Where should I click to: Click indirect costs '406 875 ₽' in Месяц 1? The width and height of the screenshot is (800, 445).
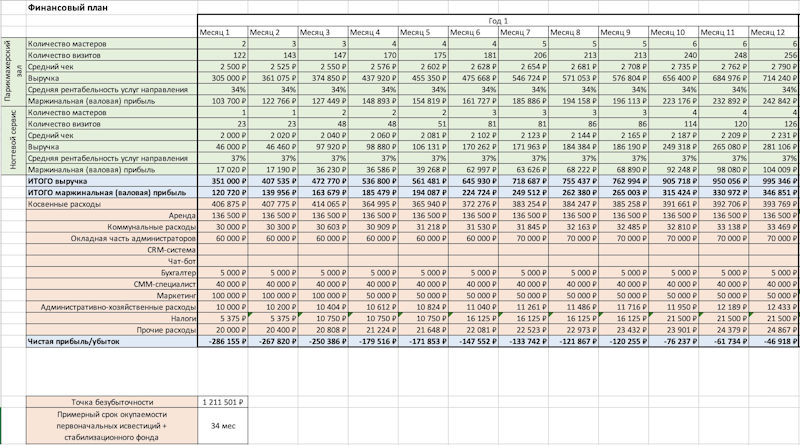(x=222, y=204)
